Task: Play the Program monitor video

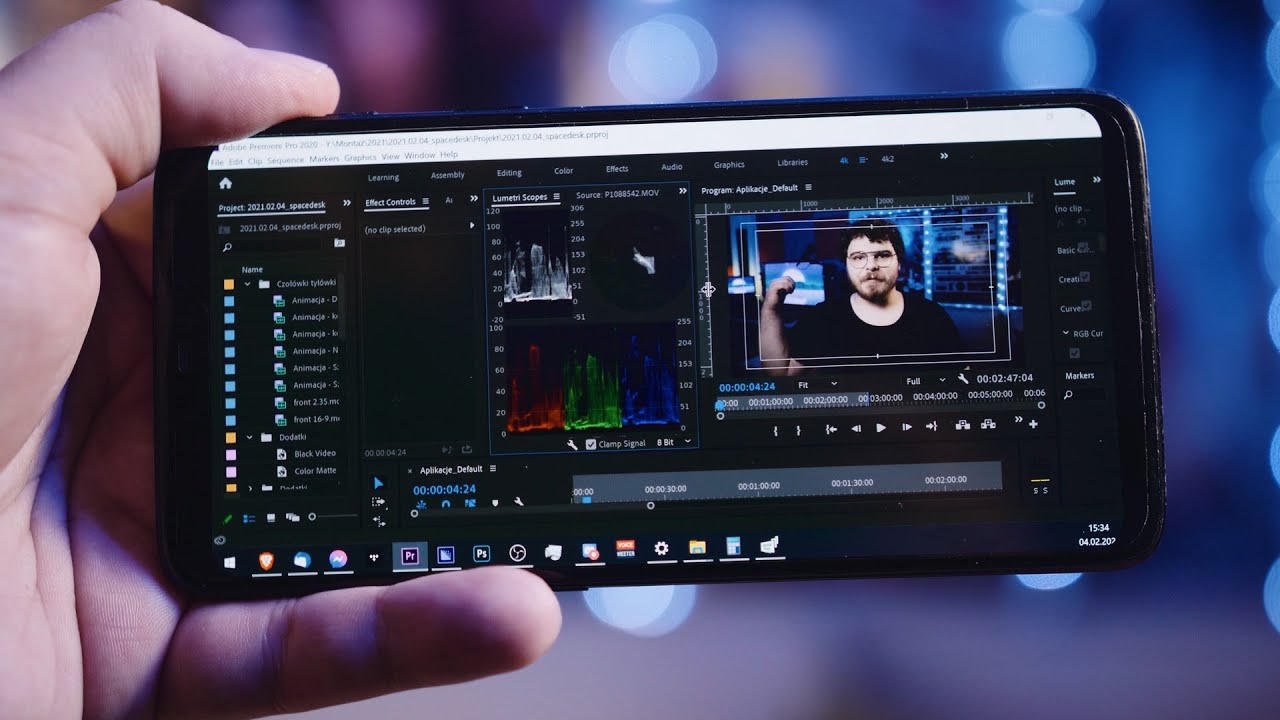Action: click(881, 427)
